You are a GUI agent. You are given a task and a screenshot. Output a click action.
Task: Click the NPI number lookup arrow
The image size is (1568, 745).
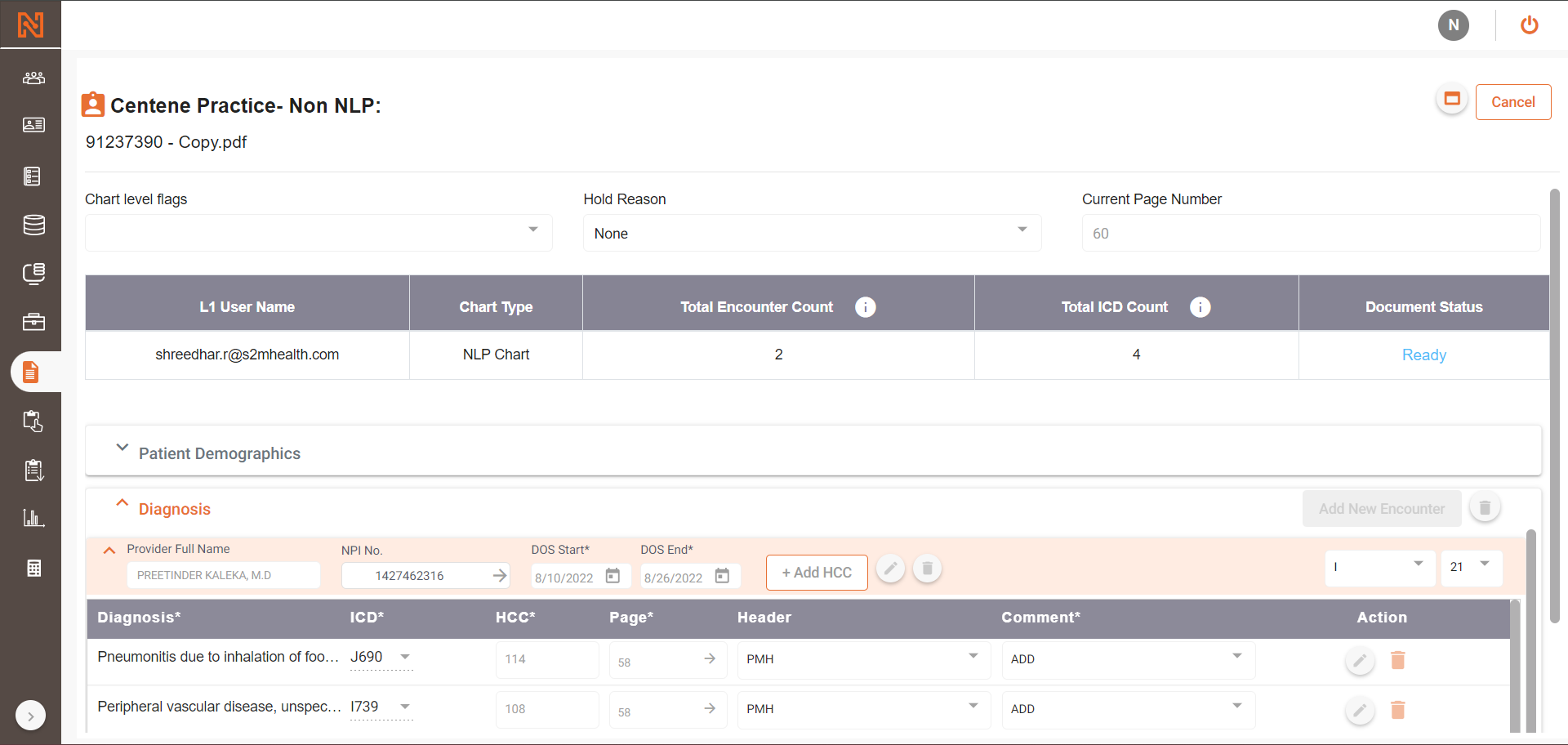pos(500,576)
